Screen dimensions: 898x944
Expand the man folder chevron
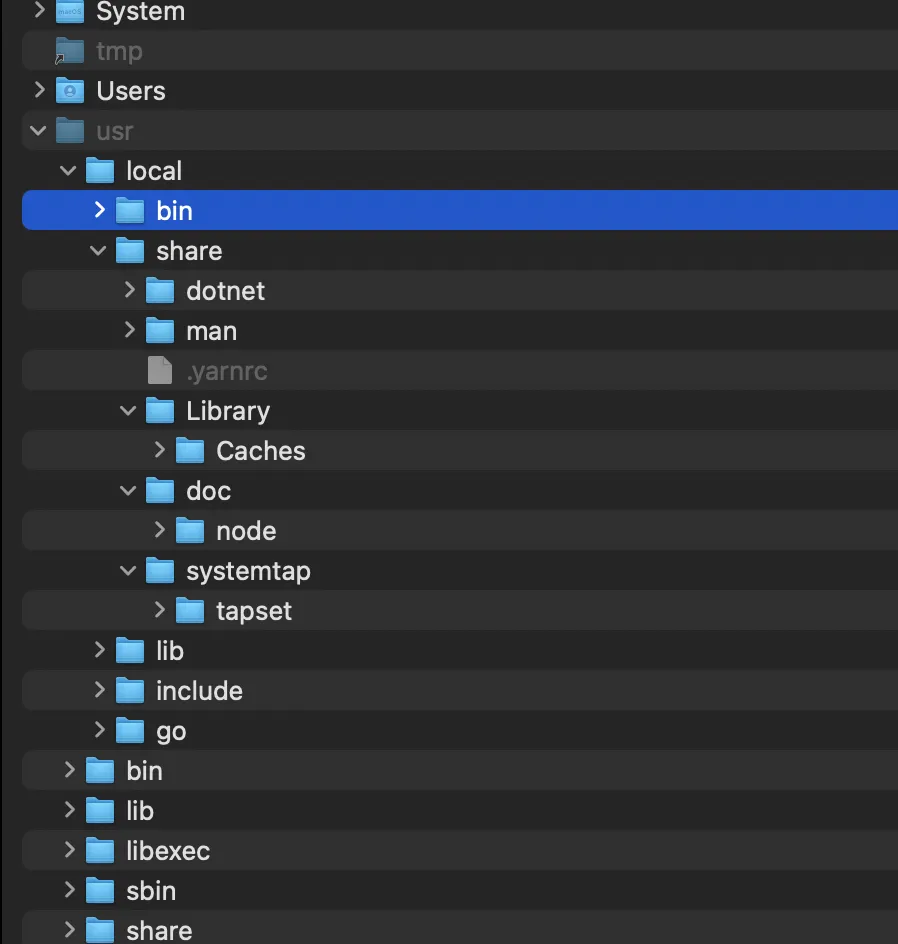(x=129, y=331)
